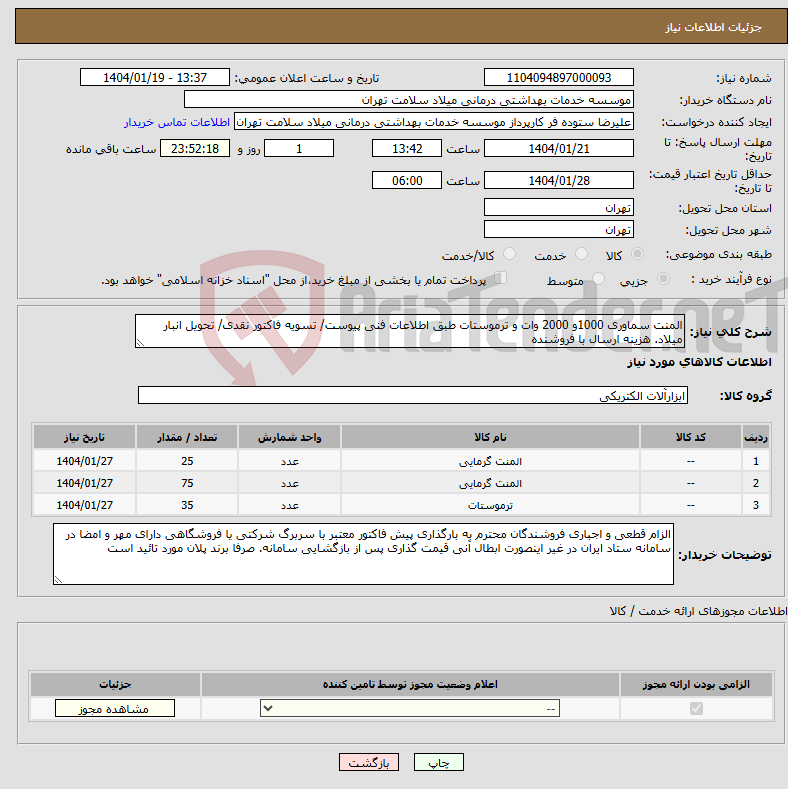This screenshot has width=788, height=789.
Task: Click the جزئیات اطلاعات نیاز page title
Action: 713,27
